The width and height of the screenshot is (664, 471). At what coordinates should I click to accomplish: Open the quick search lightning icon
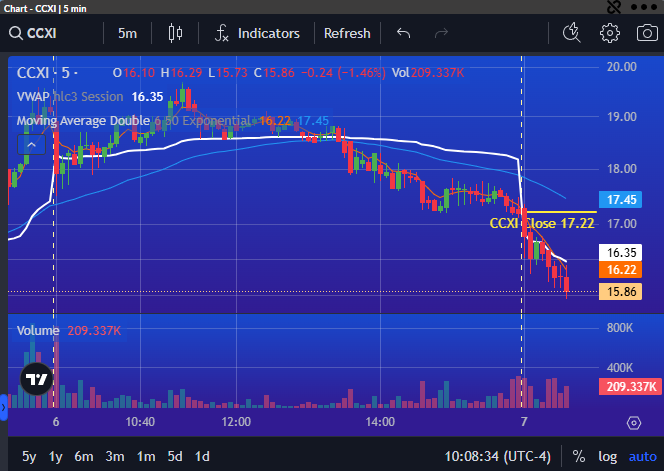click(572, 33)
